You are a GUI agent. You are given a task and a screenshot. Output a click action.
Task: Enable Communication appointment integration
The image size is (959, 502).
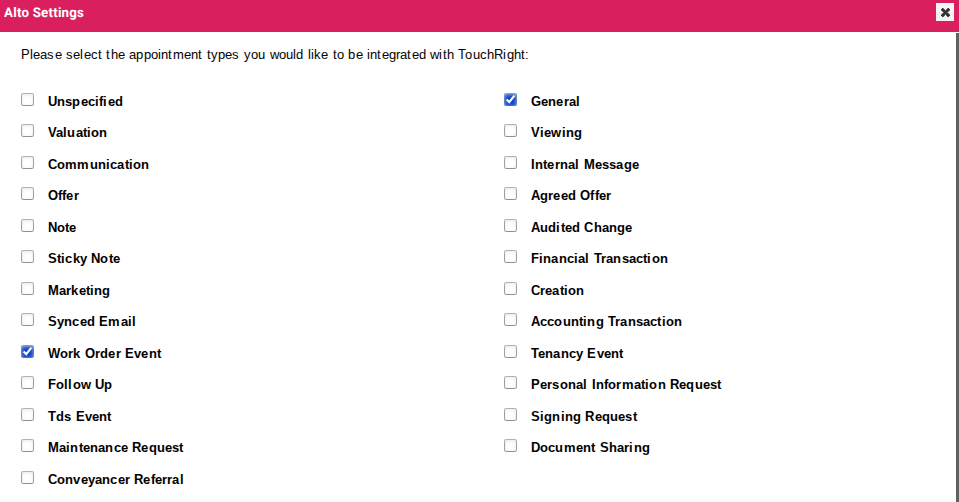coord(28,163)
